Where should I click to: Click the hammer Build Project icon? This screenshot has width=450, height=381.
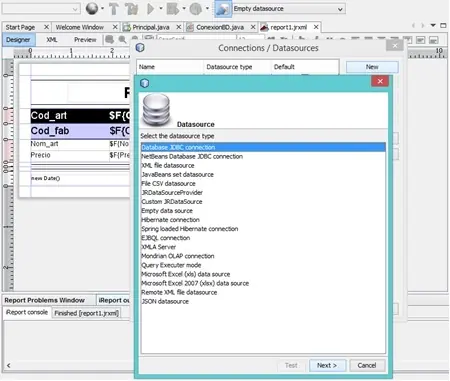click(x=114, y=9)
